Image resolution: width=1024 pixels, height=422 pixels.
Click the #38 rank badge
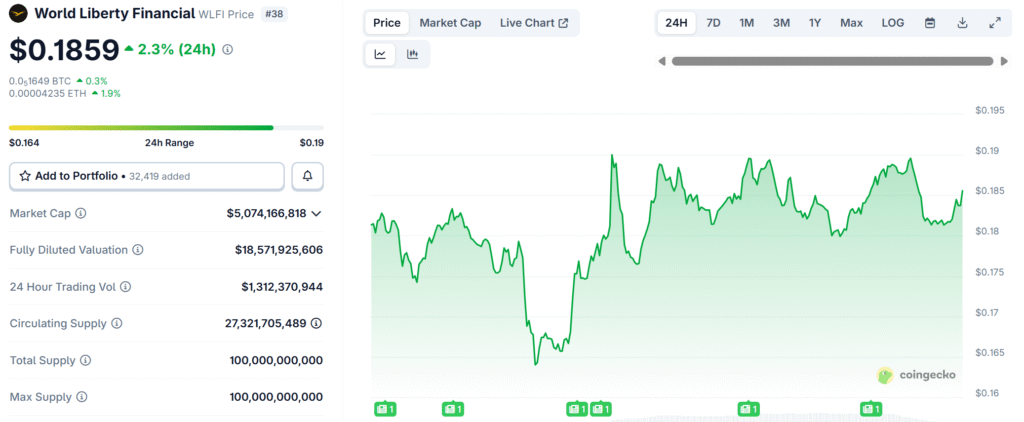pos(273,15)
